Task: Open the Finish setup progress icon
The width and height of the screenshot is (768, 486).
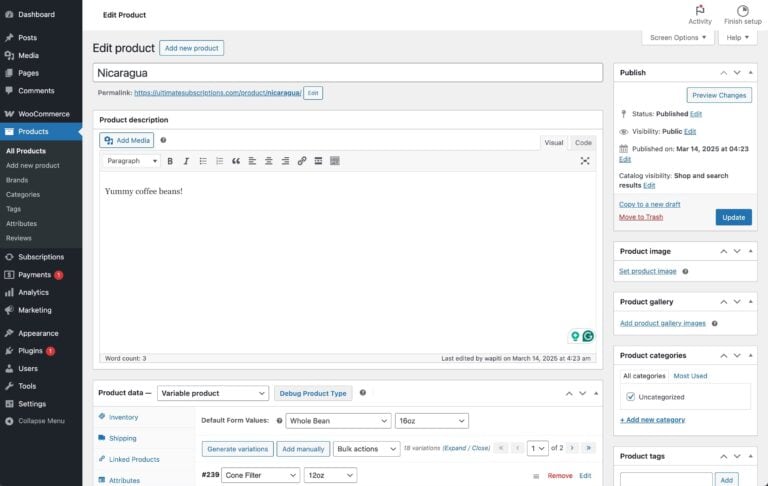Action: [x=743, y=10]
